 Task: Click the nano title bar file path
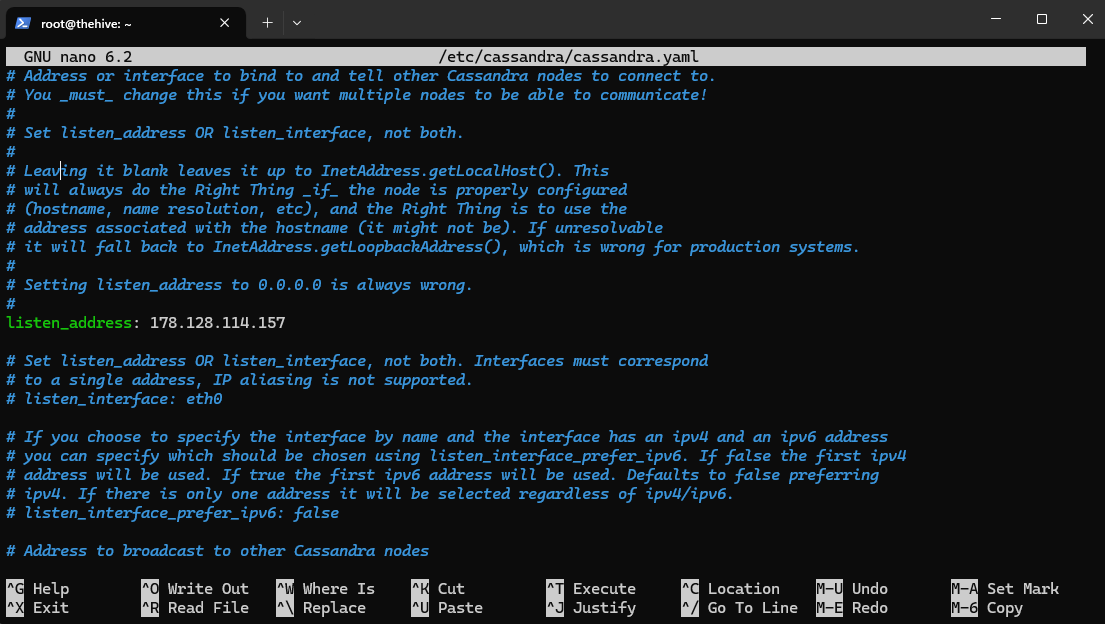tap(569, 56)
